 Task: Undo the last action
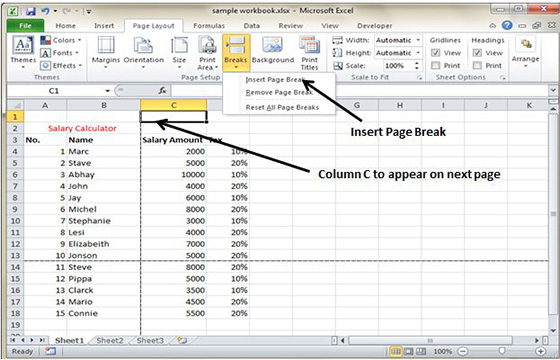click(x=45, y=11)
